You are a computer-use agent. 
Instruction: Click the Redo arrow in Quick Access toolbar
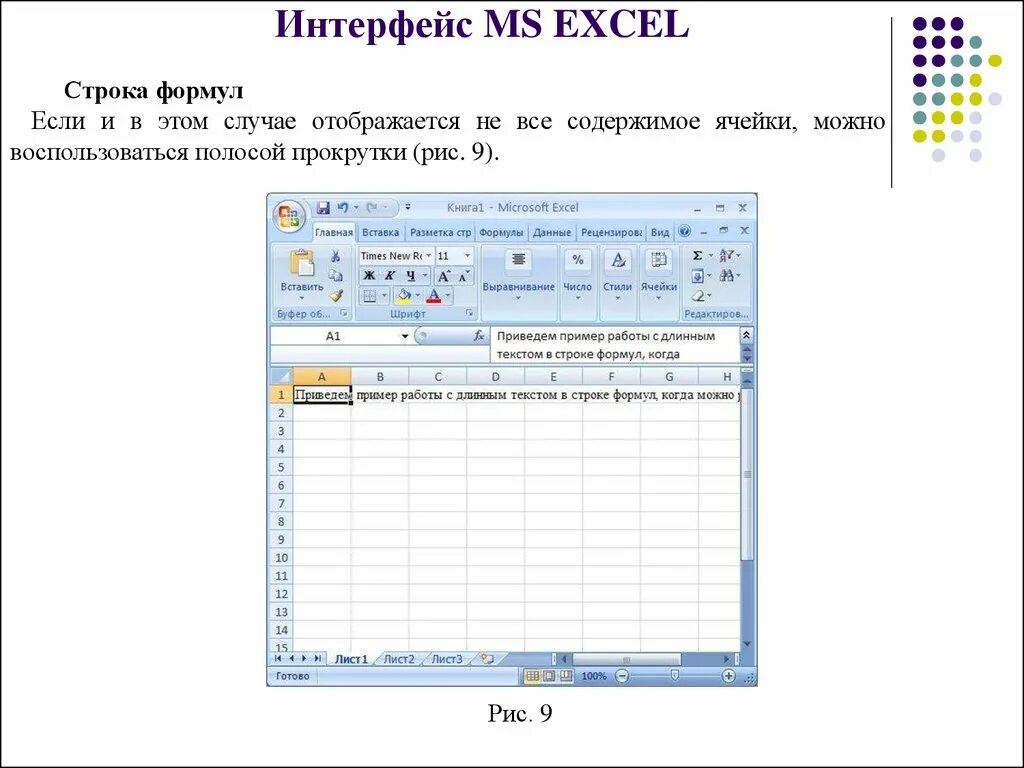tap(372, 208)
